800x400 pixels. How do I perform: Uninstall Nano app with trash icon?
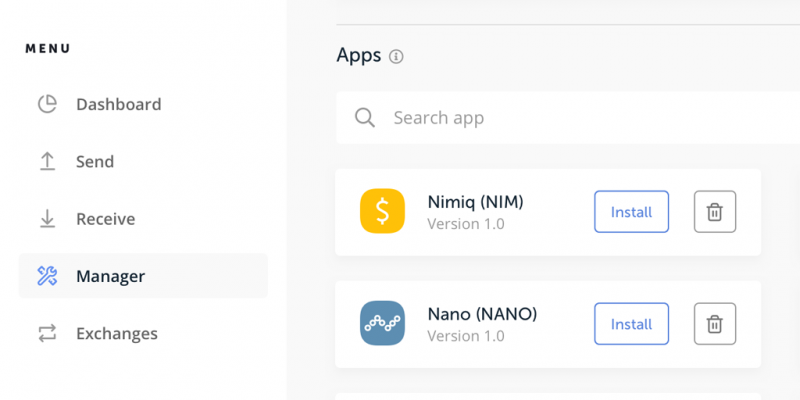(x=714, y=324)
